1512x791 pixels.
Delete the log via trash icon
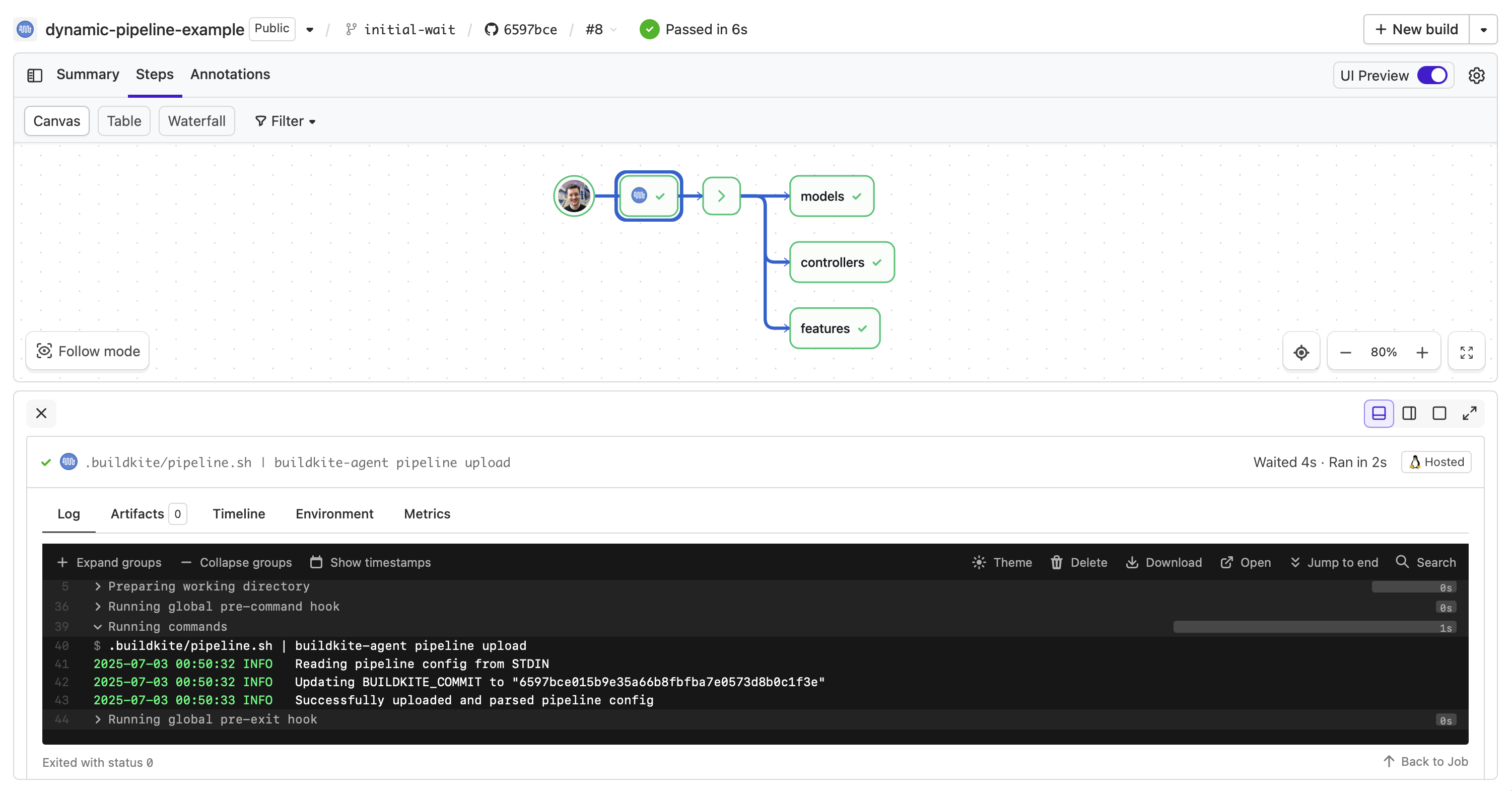(1078, 563)
